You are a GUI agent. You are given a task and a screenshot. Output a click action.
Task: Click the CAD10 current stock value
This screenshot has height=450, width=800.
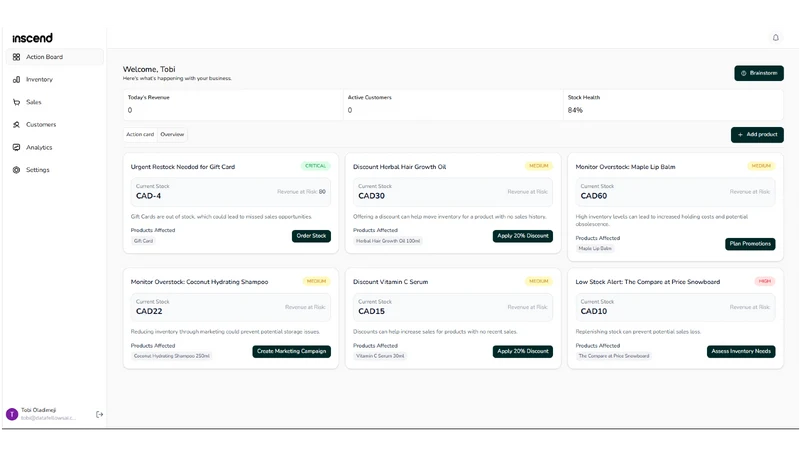click(x=594, y=311)
